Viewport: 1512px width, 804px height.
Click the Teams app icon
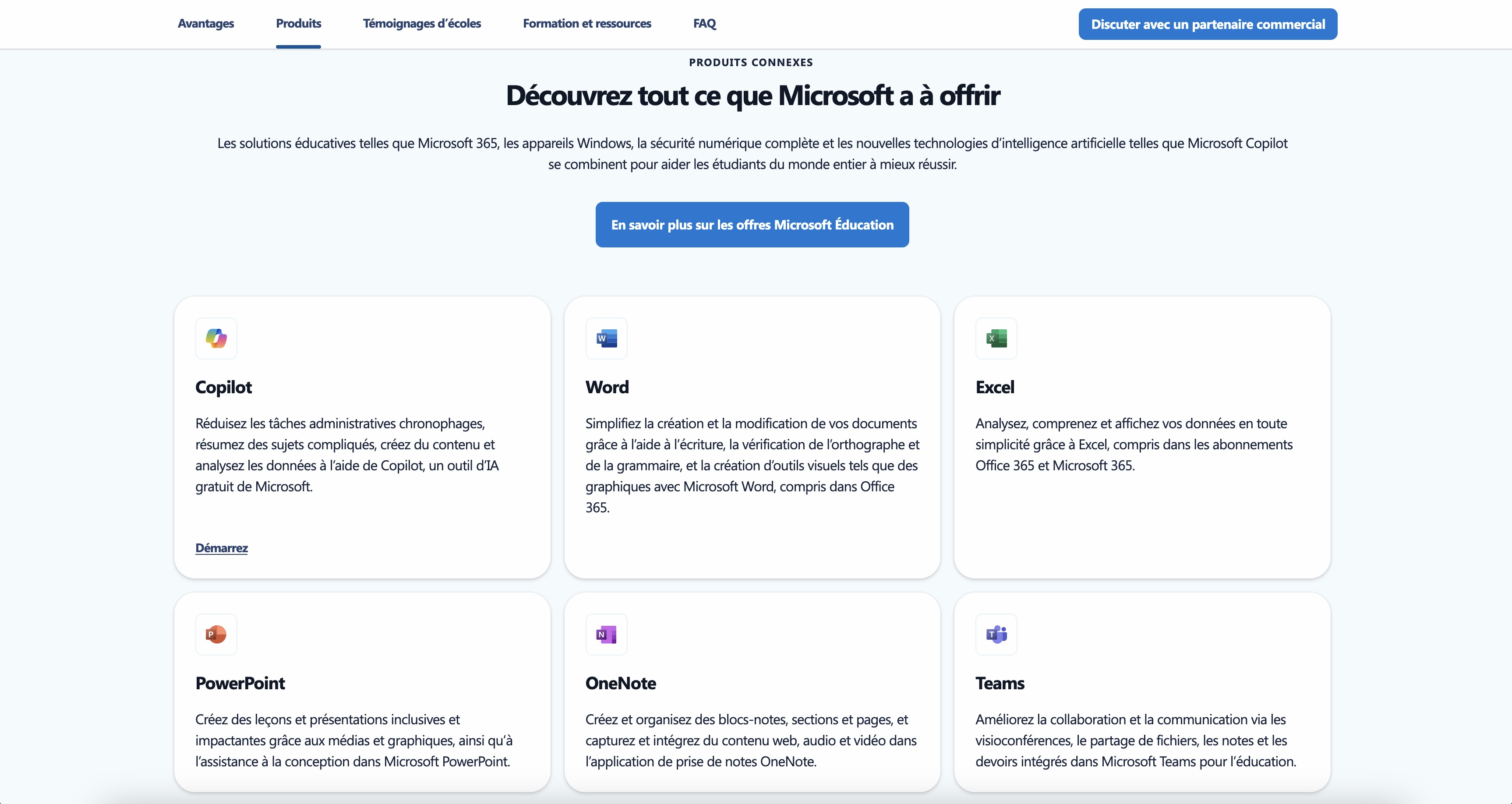click(x=996, y=635)
